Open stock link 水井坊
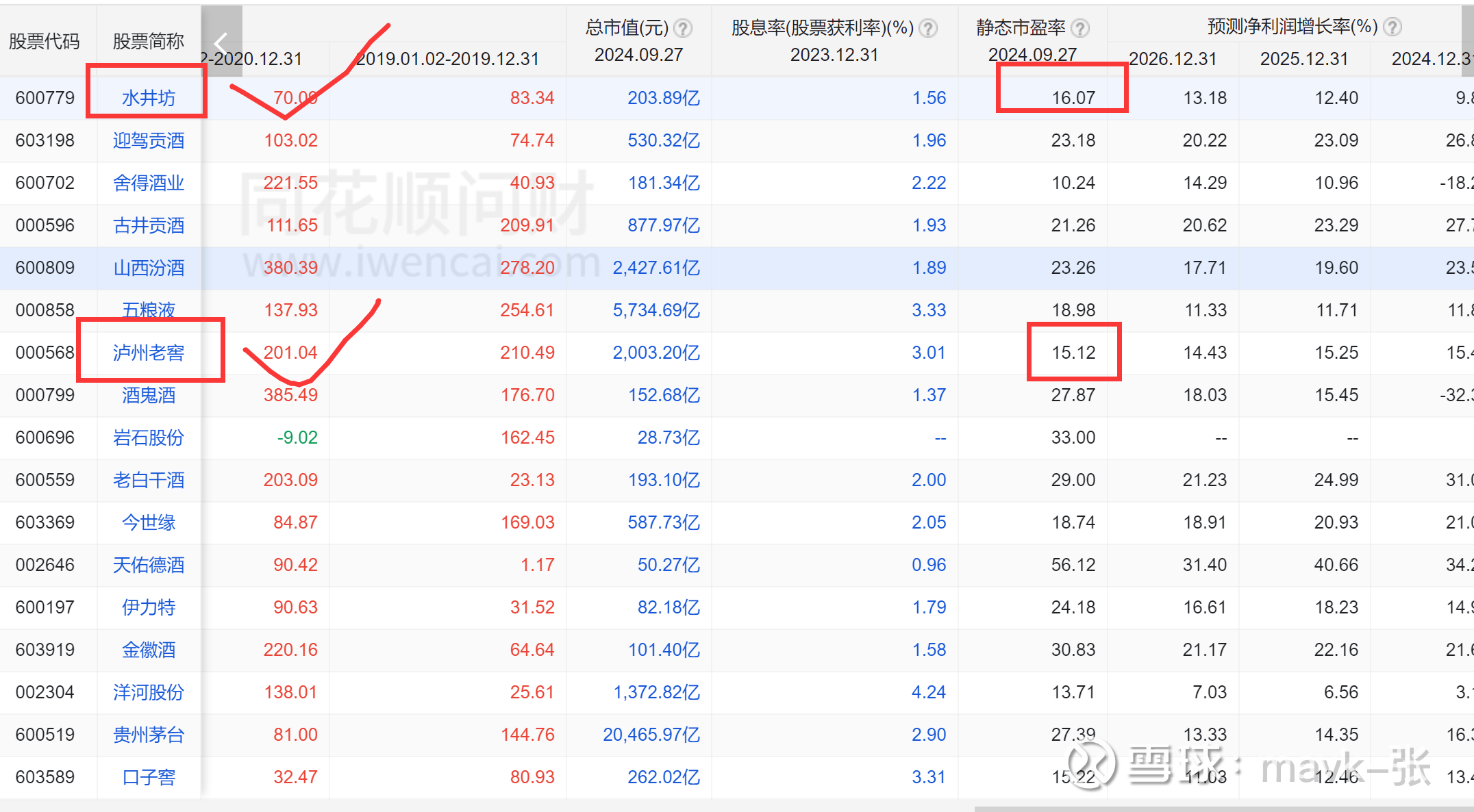 149,98
